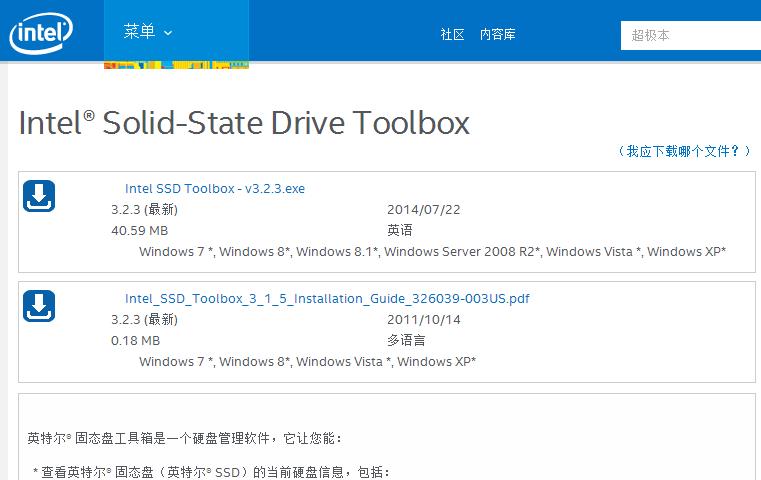This screenshot has height=480, width=761.
Task: Click the language label 多语言
Action: click(x=406, y=340)
